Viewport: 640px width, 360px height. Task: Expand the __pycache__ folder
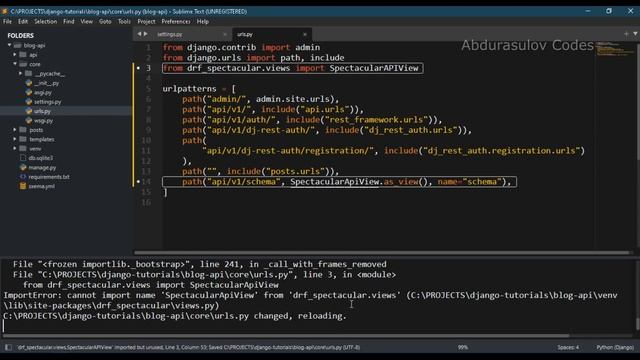point(20,73)
